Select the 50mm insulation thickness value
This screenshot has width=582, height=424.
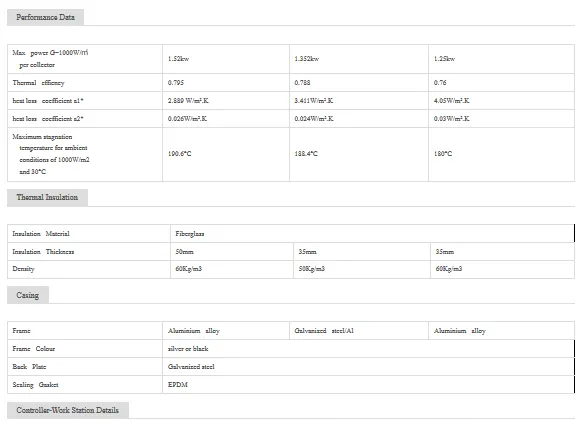pyautogui.click(x=184, y=252)
